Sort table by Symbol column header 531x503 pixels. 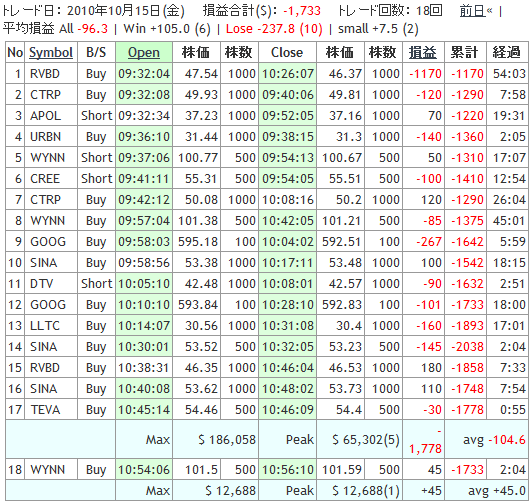(x=51, y=53)
